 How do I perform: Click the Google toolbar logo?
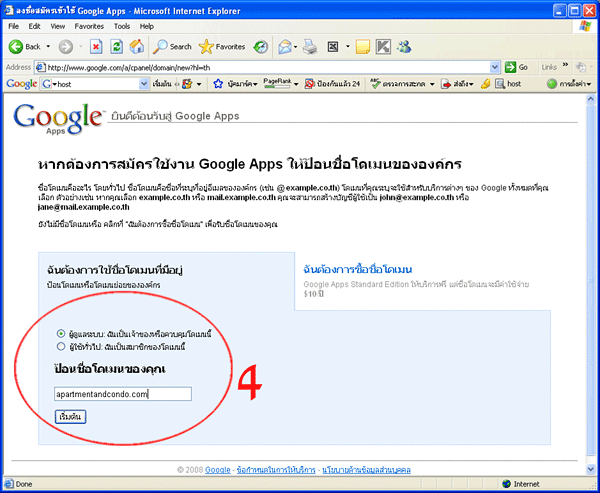[x=21, y=84]
